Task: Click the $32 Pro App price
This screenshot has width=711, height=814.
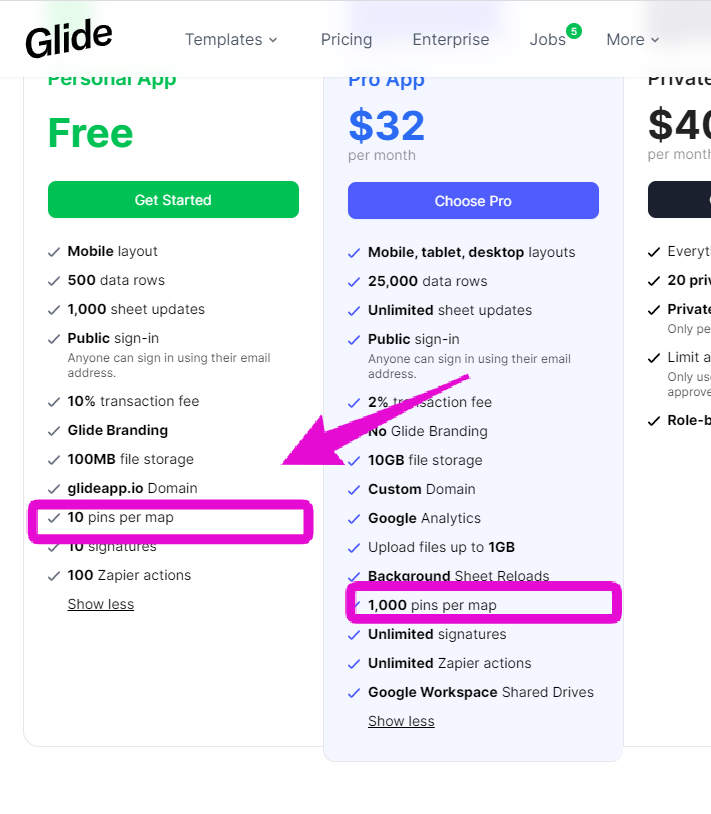Action: 387,126
